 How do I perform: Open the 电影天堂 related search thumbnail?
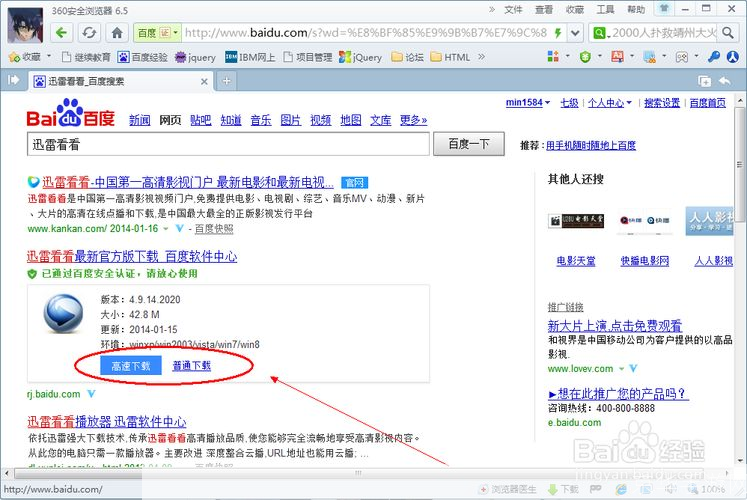[576, 221]
